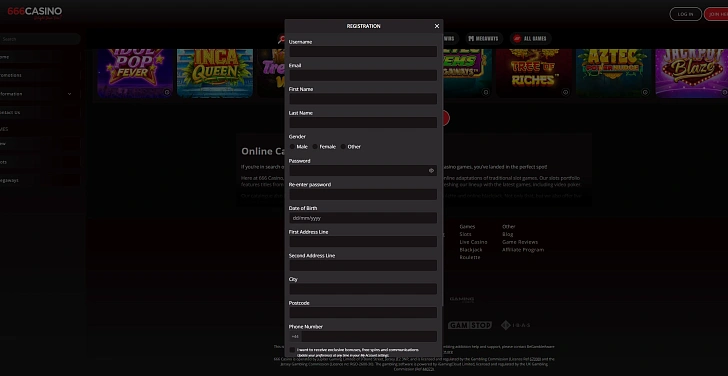Focus the Phone Number field
The image size is (728, 376).
pyautogui.click(x=369, y=337)
